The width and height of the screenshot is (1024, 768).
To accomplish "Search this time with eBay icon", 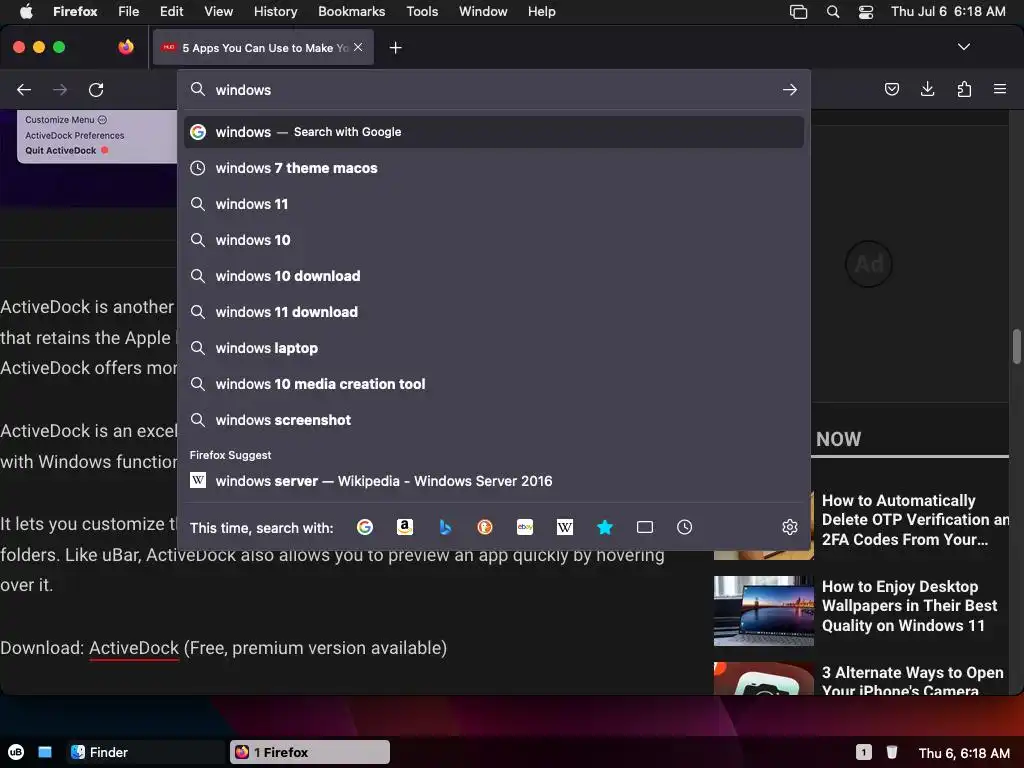I will coord(525,527).
